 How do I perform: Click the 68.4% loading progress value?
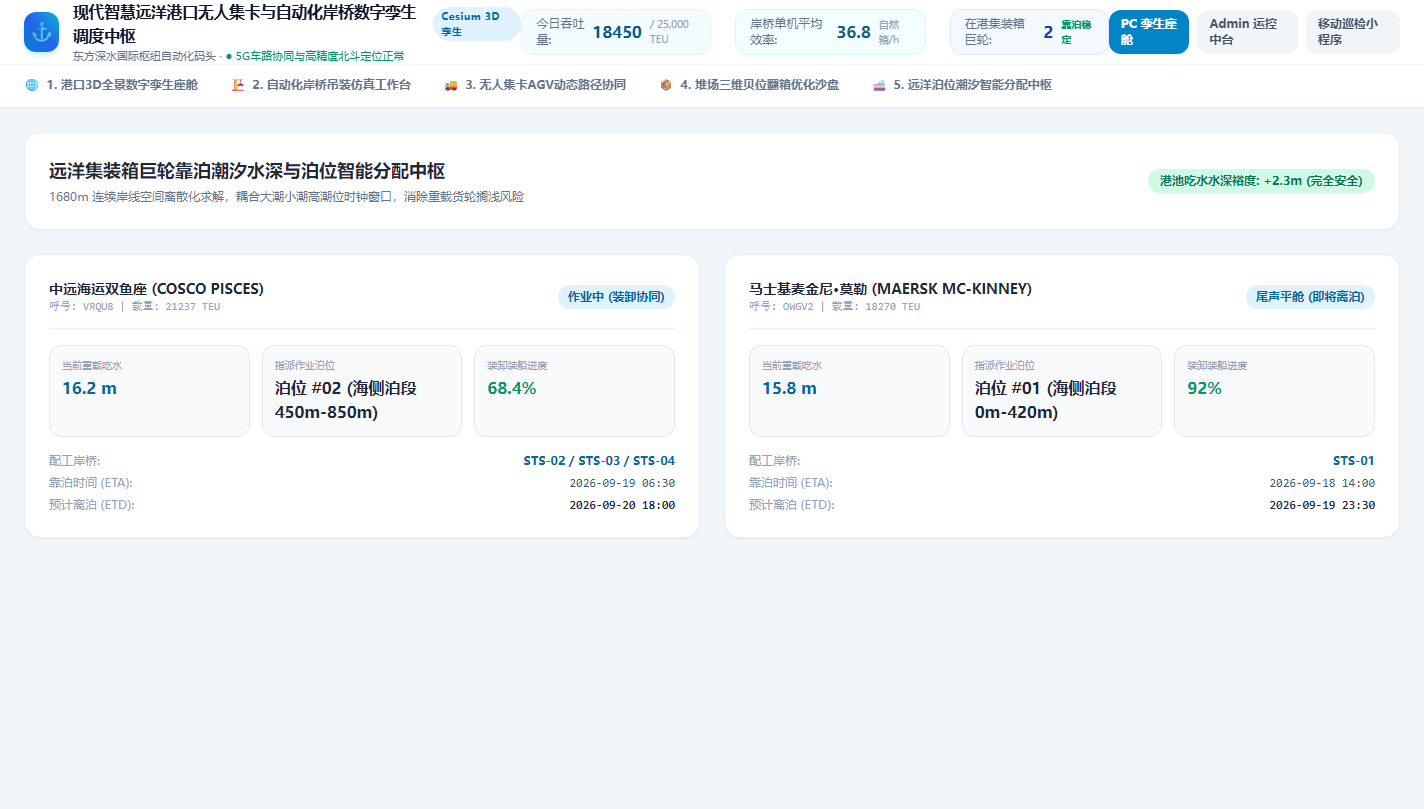pyautogui.click(x=512, y=388)
